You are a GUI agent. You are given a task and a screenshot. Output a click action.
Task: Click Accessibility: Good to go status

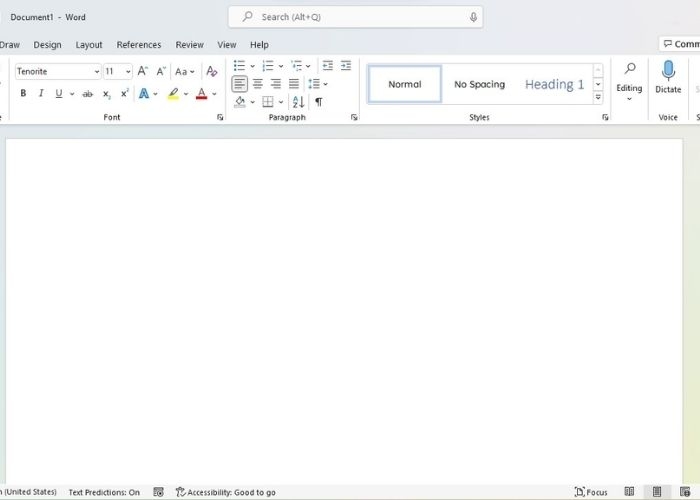tap(225, 492)
